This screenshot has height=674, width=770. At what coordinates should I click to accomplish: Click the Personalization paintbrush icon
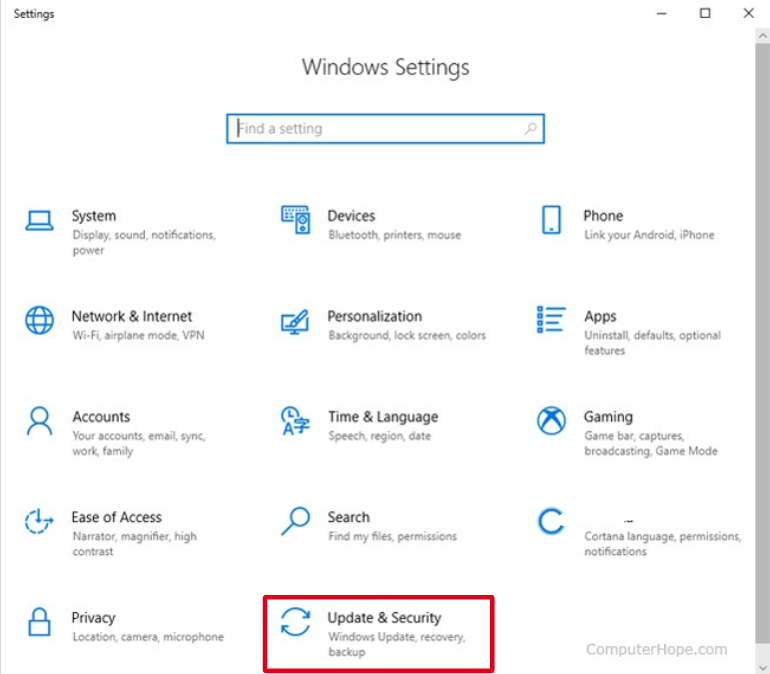295,322
